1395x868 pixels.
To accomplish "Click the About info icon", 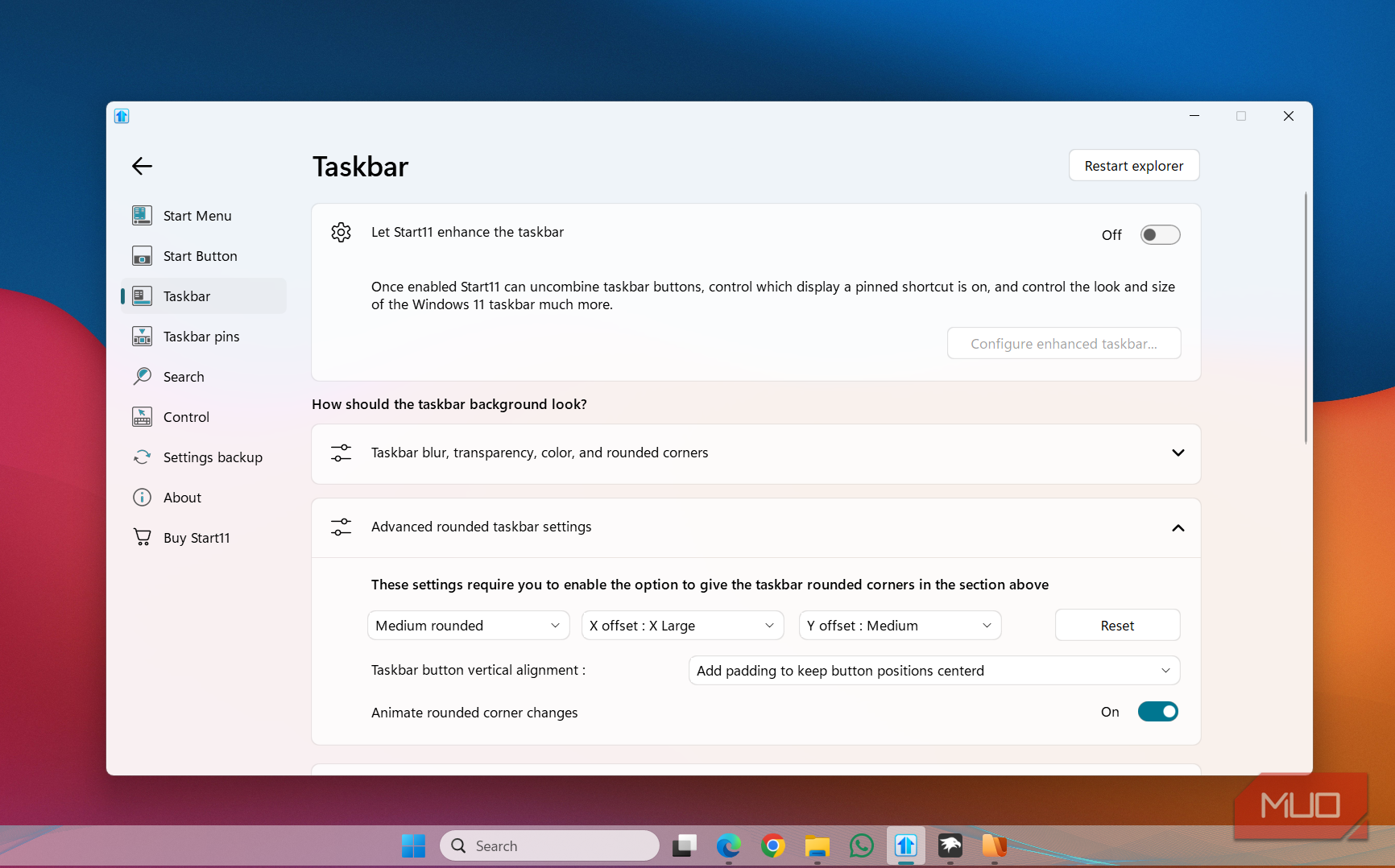I will [142, 497].
